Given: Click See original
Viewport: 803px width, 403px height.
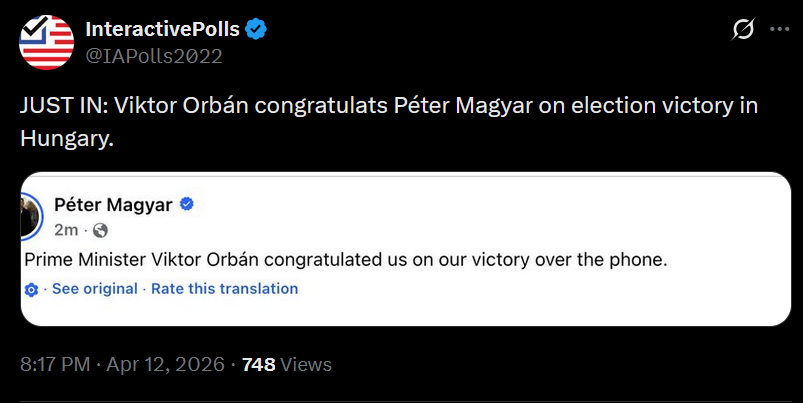Looking at the screenshot, I should 94,289.
